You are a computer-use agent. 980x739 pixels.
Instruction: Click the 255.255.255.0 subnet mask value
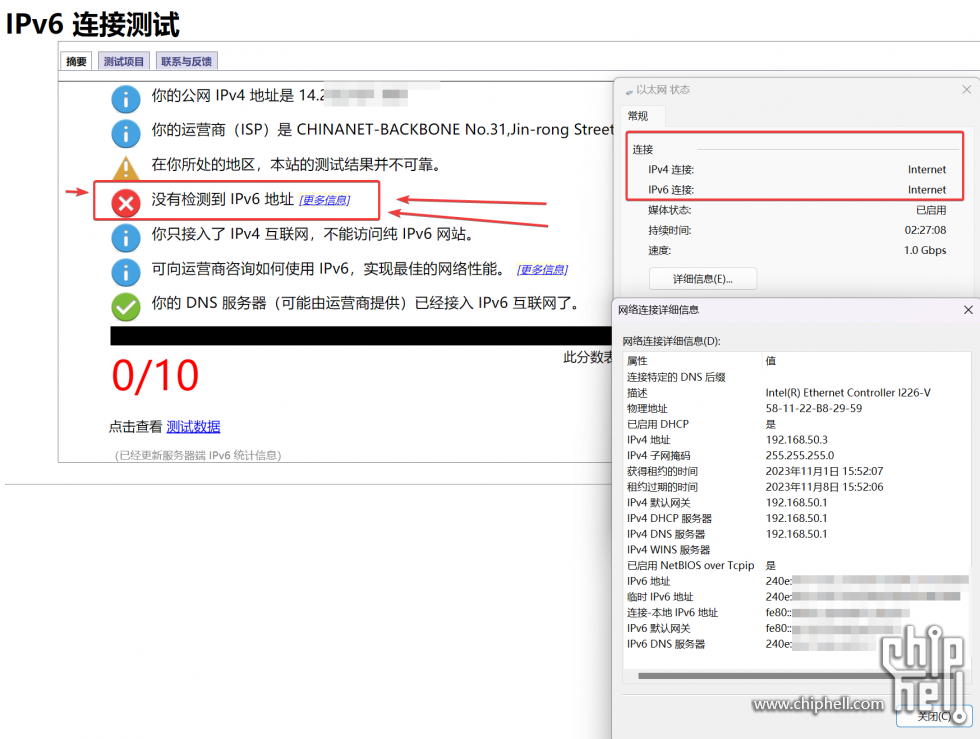[799, 455]
